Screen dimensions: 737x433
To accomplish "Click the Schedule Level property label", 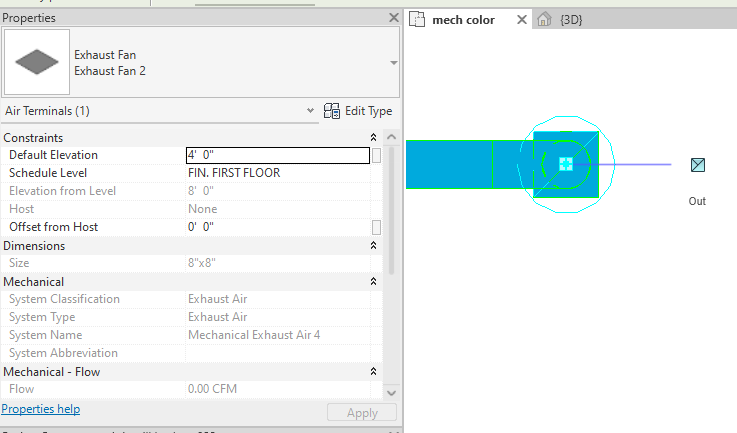I will click(x=48, y=173).
